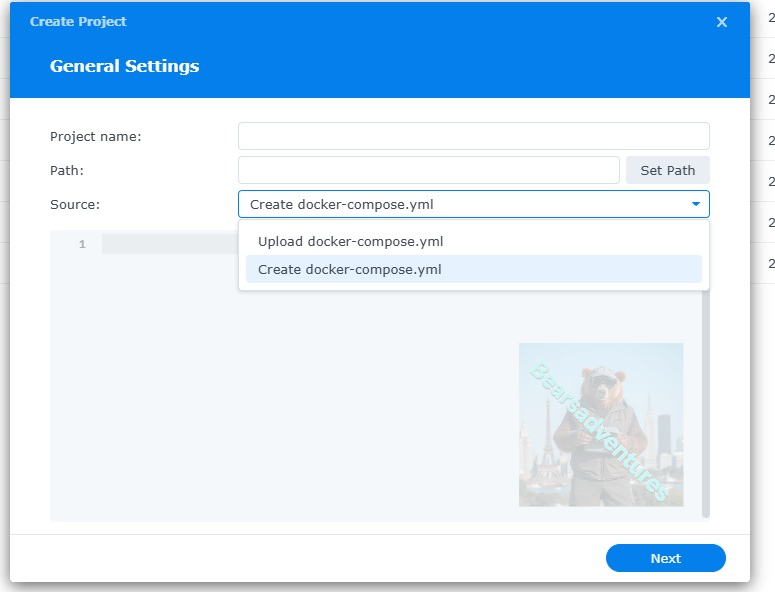
Task: Focus the Path input box
Action: (x=428, y=170)
